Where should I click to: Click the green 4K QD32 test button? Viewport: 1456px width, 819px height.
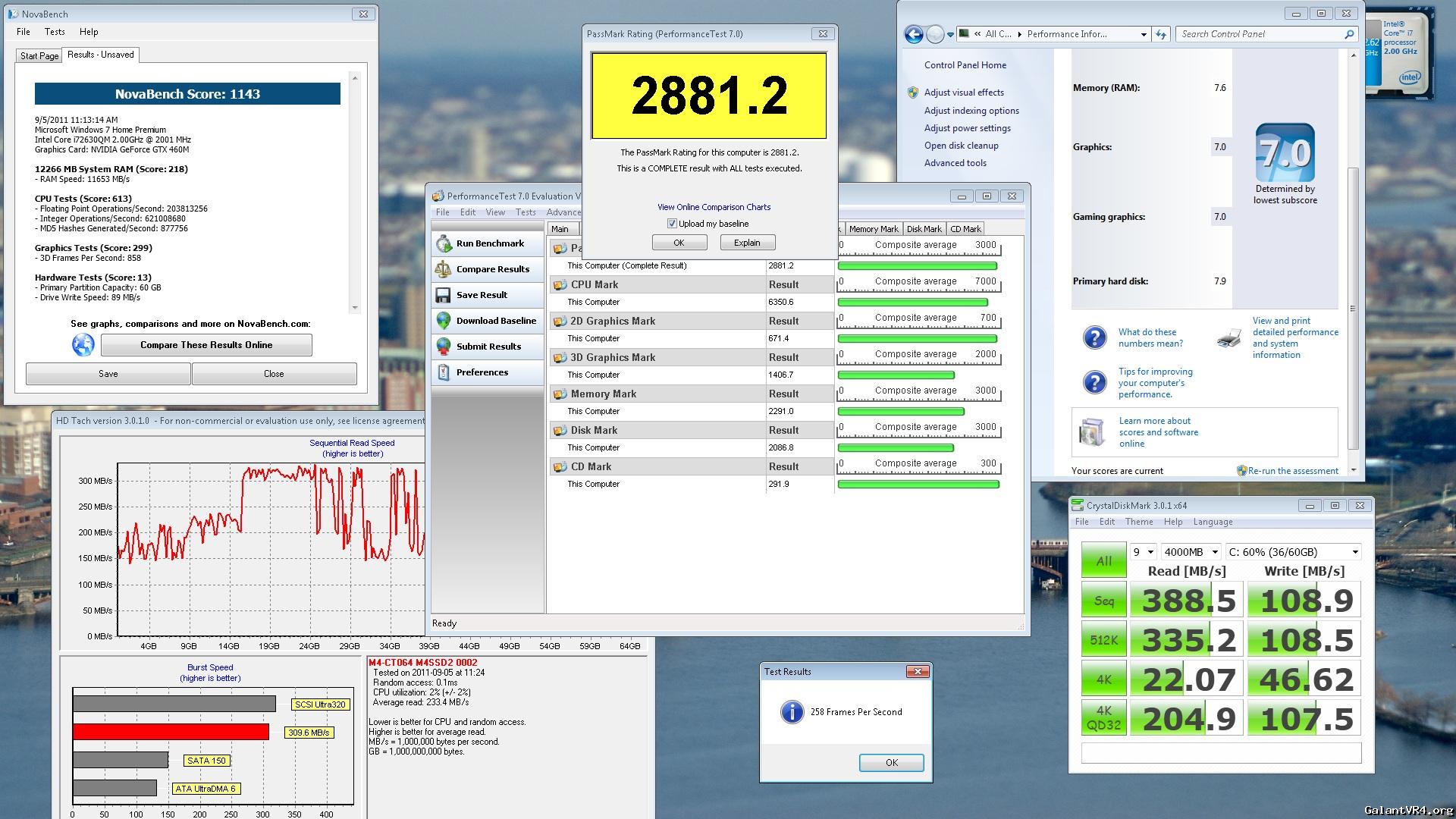point(1103,718)
